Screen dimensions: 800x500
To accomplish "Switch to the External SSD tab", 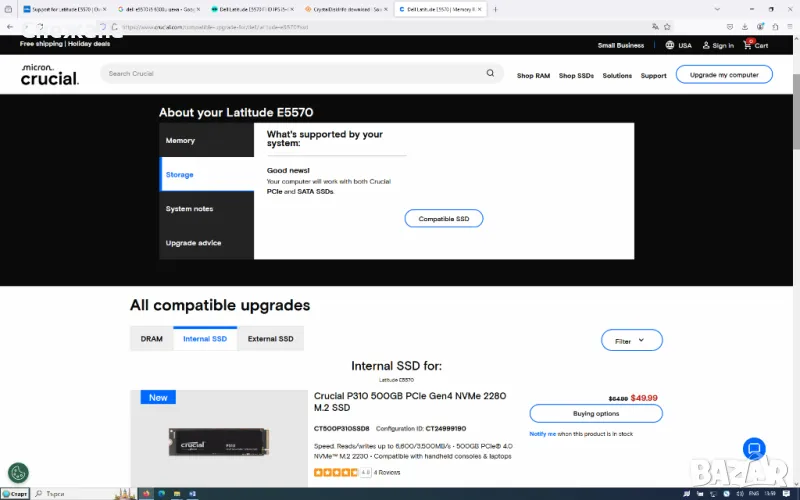I will pyautogui.click(x=270, y=339).
